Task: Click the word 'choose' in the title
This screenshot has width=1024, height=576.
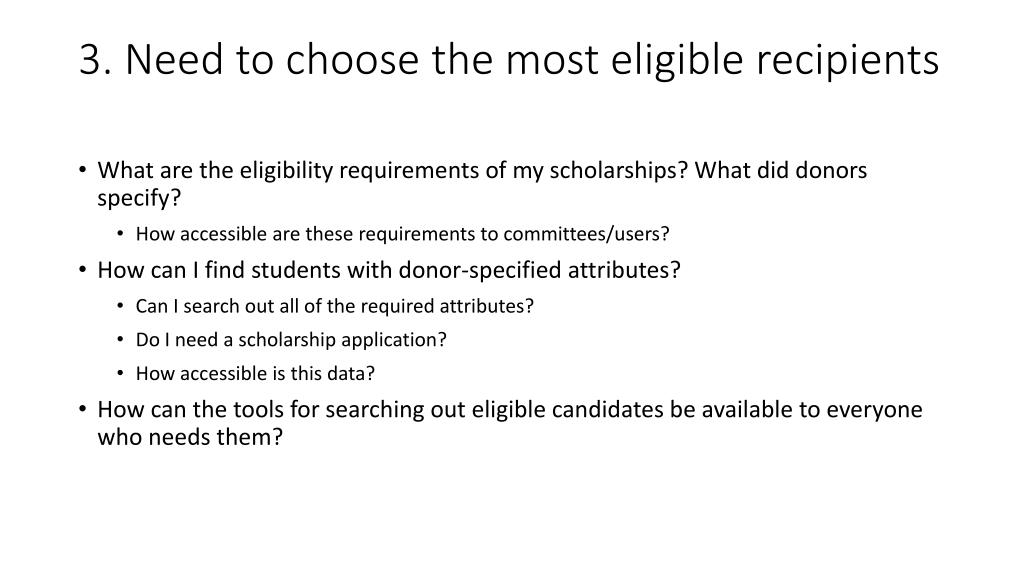Action: (x=352, y=59)
